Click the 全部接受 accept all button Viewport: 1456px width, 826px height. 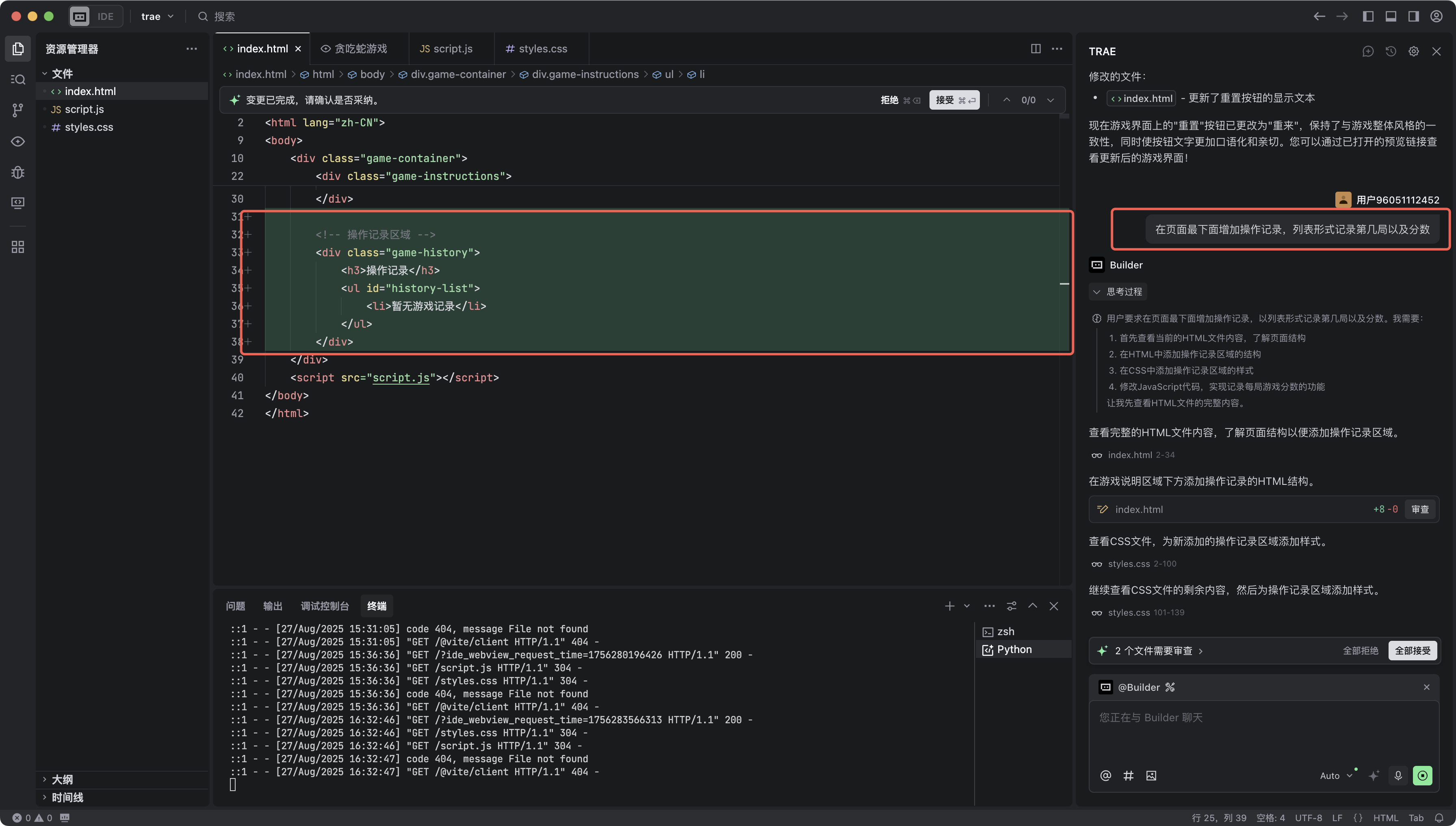(1412, 651)
